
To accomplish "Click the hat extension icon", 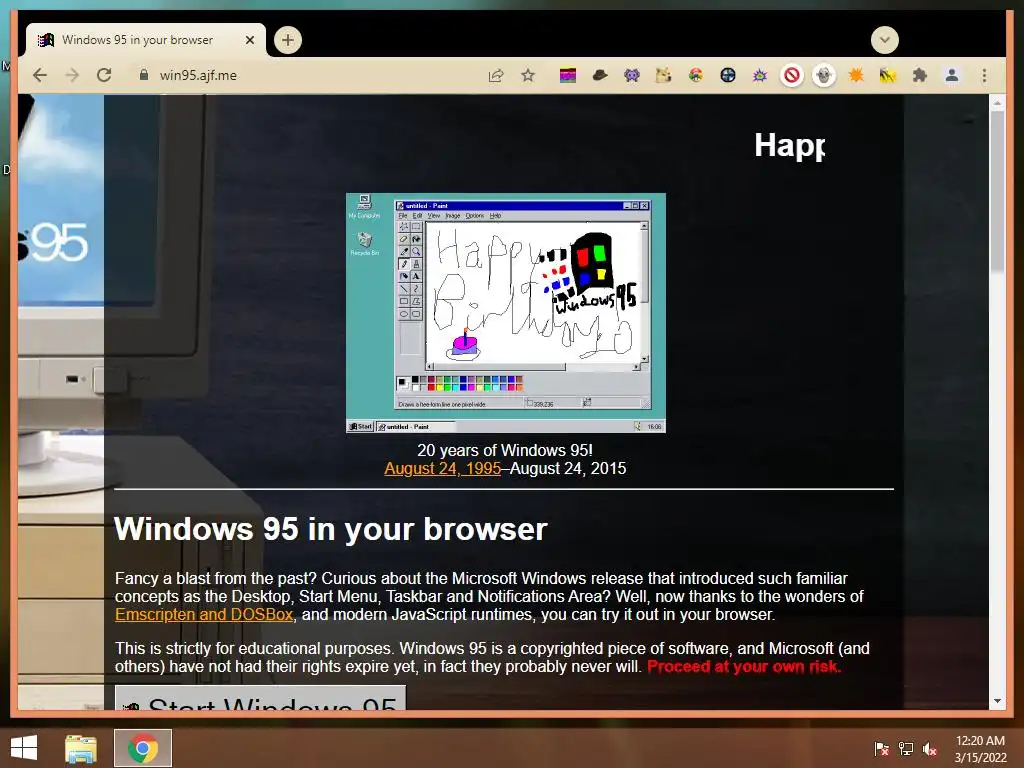I will [600, 76].
